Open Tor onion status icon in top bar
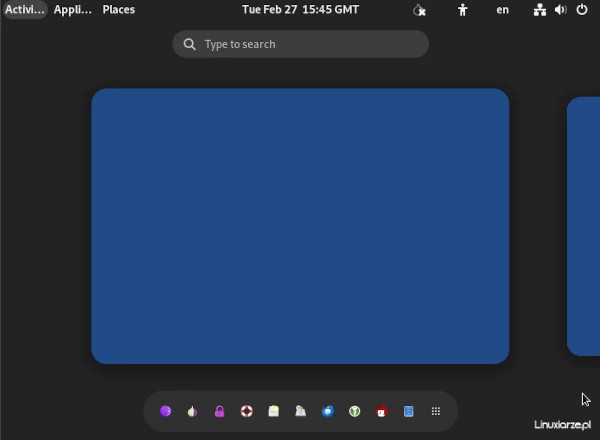This screenshot has height=440, width=600. 419,10
